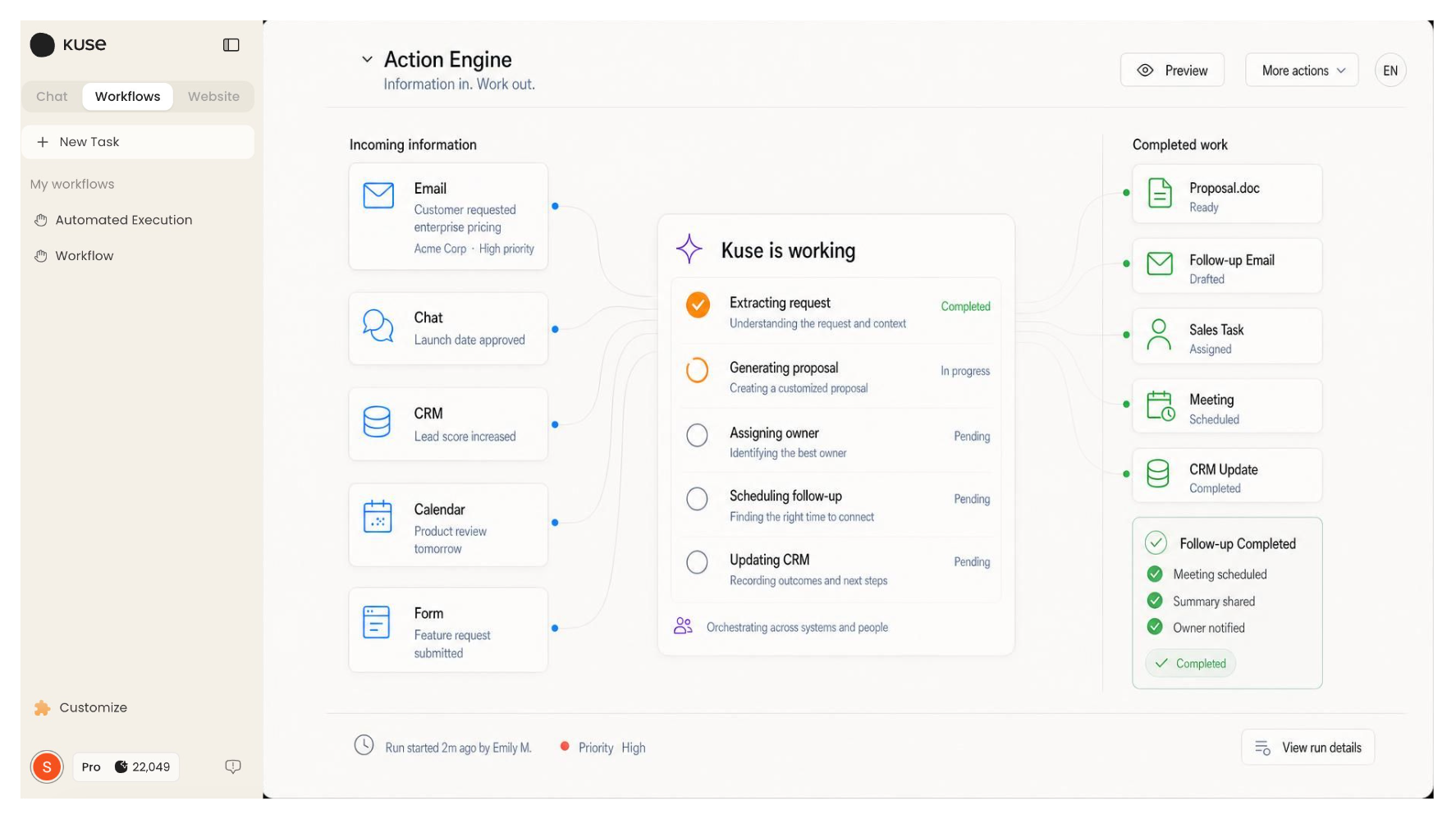The height and width of the screenshot is (819, 1456).
Task: Click the green check for Meeting scheduled
Action: pos(1155,574)
